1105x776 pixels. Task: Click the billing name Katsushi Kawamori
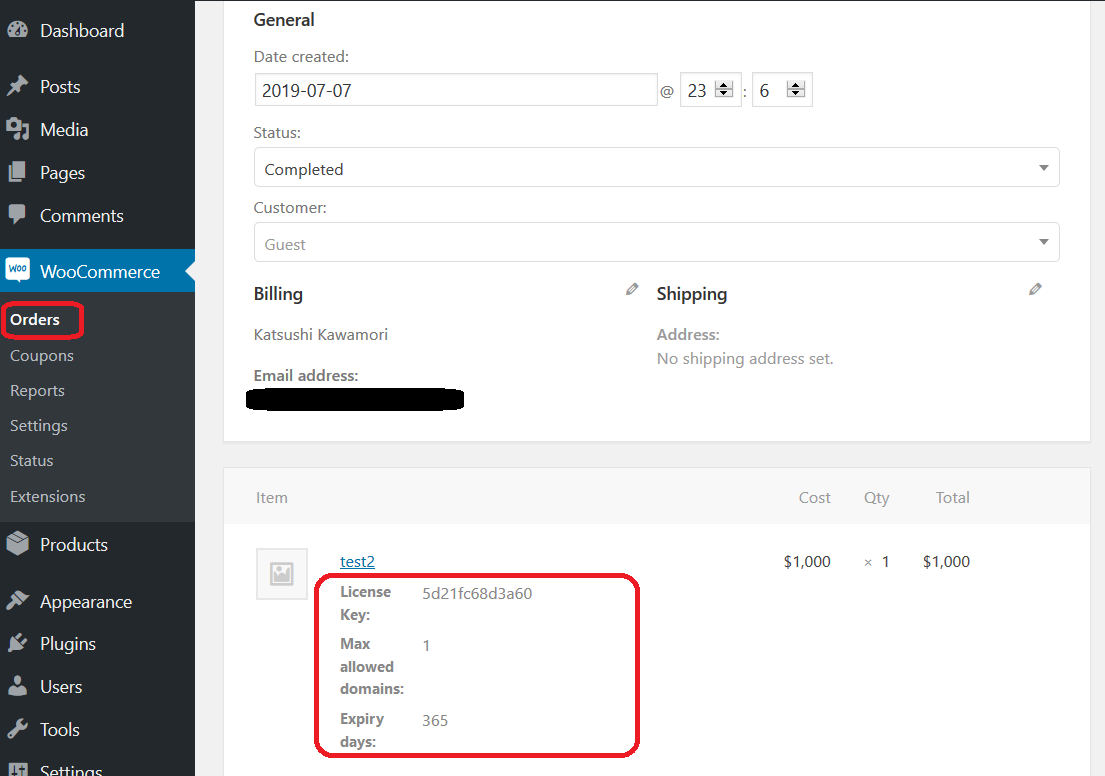tap(321, 335)
